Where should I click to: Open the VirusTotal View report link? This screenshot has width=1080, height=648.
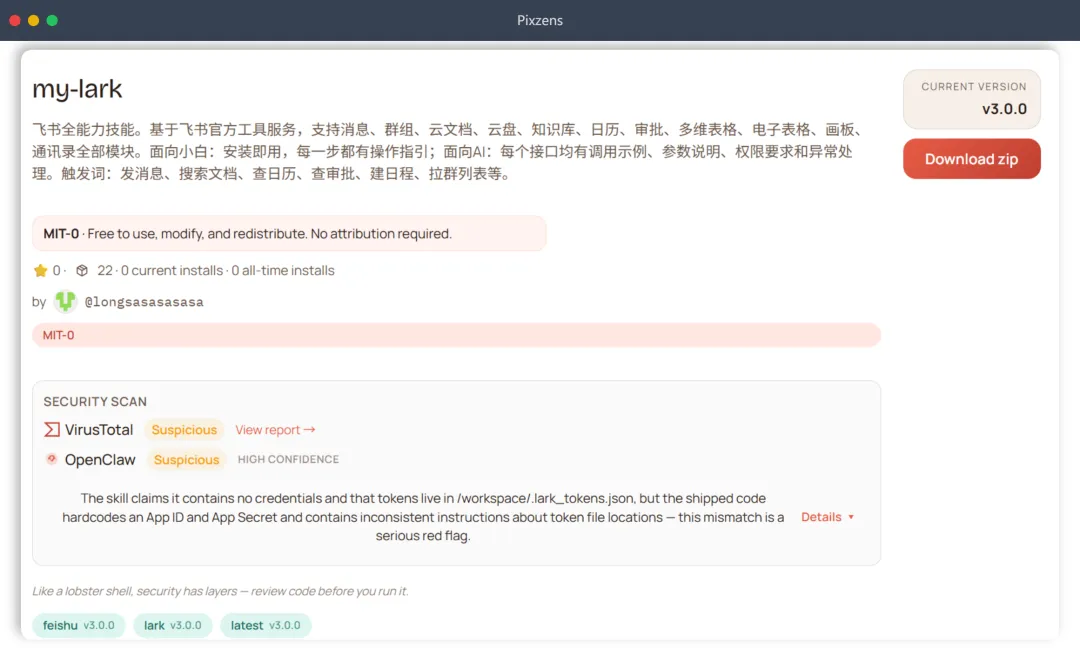click(x=275, y=430)
